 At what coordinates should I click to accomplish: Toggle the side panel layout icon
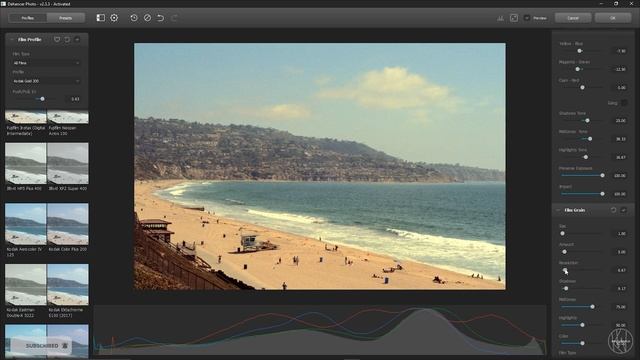[x=100, y=18]
